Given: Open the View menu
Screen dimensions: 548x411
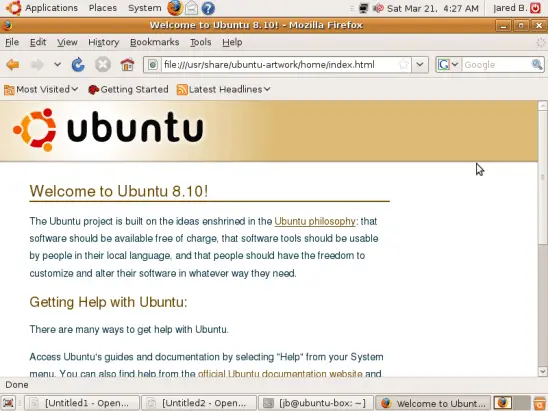Looking at the screenshot, I should coord(67,42).
